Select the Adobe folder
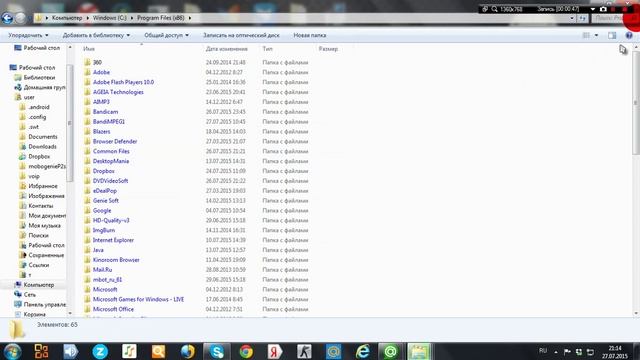640x360 pixels. point(101,72)
